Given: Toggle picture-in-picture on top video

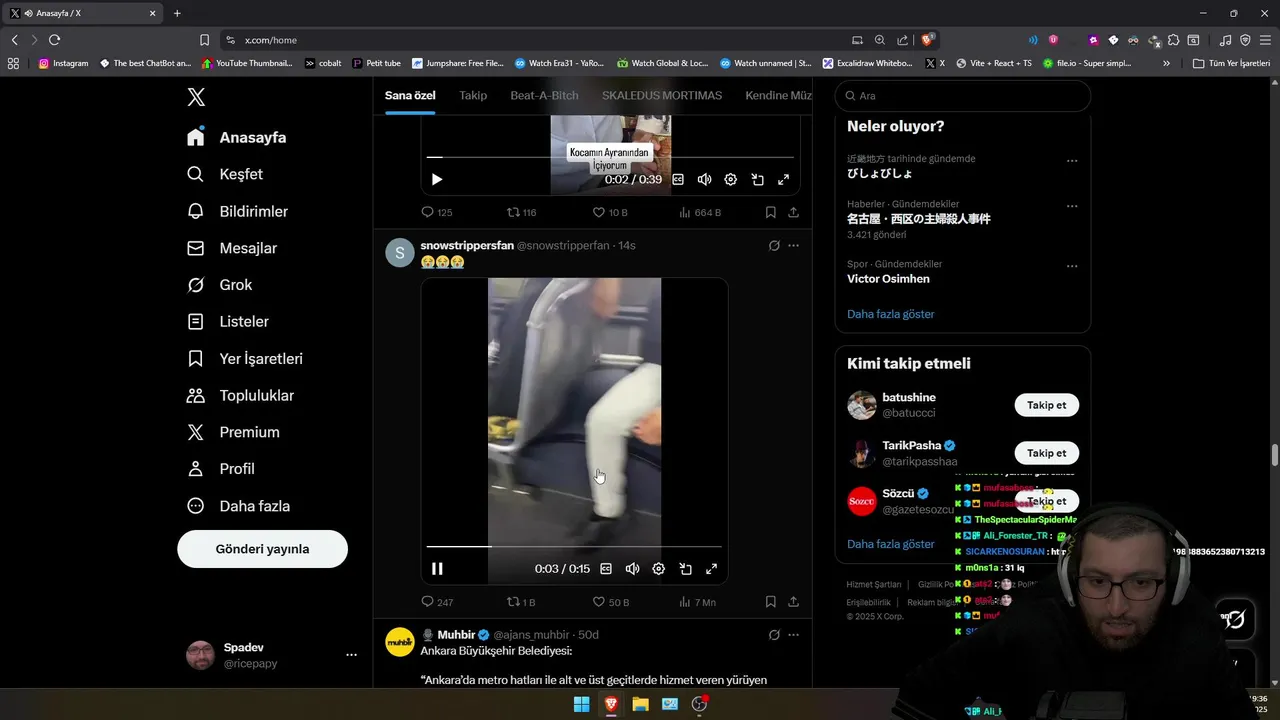Looking at the screenshot, I should click(757, 179).
